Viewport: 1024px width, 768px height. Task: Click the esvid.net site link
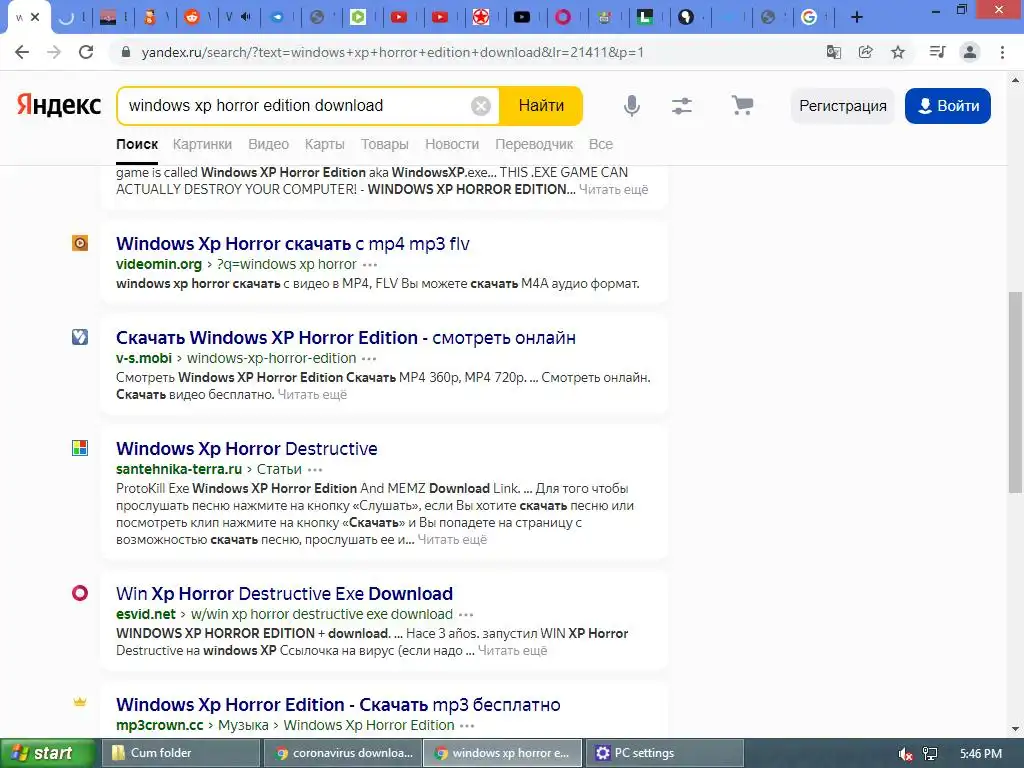tap(146, 615)
